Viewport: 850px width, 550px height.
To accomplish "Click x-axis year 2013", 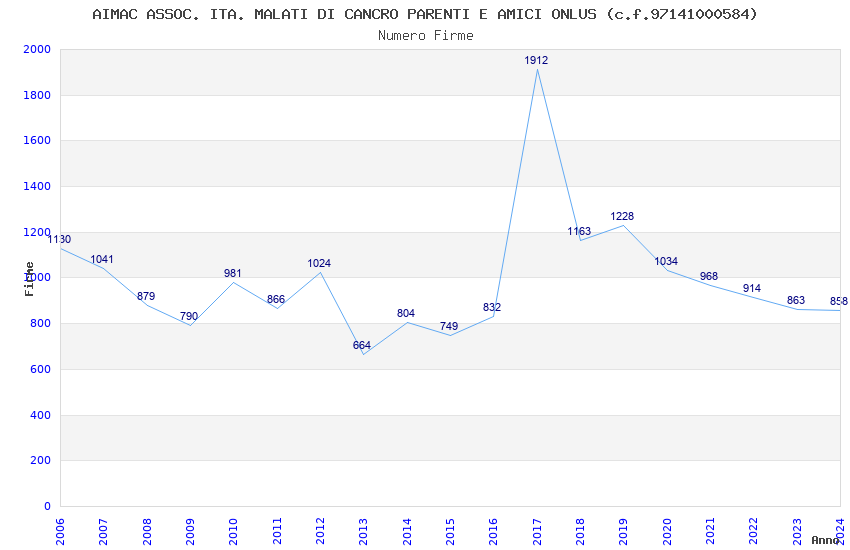I will tap(363, 531).
